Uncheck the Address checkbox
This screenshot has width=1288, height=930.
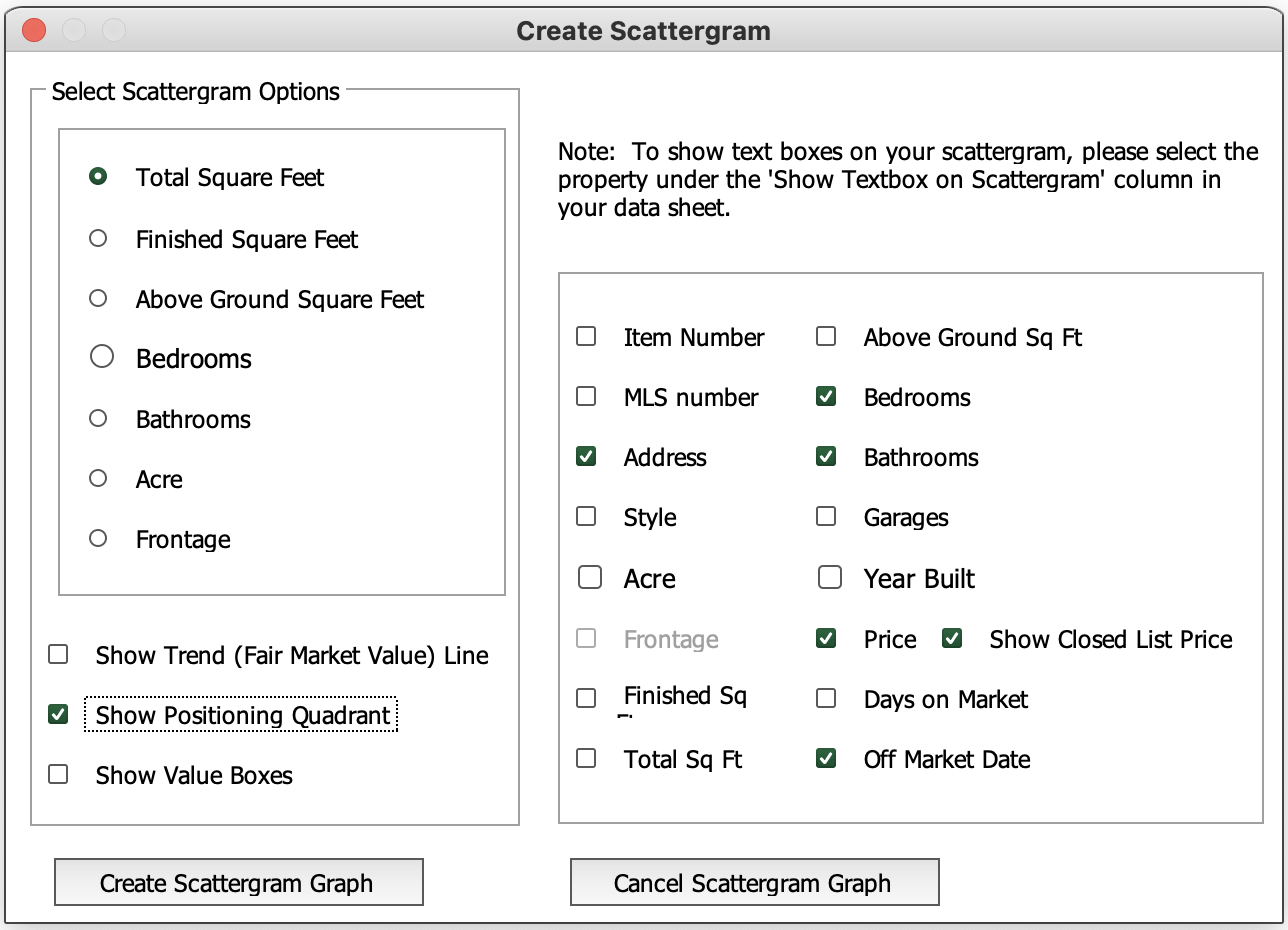point(587,457)
